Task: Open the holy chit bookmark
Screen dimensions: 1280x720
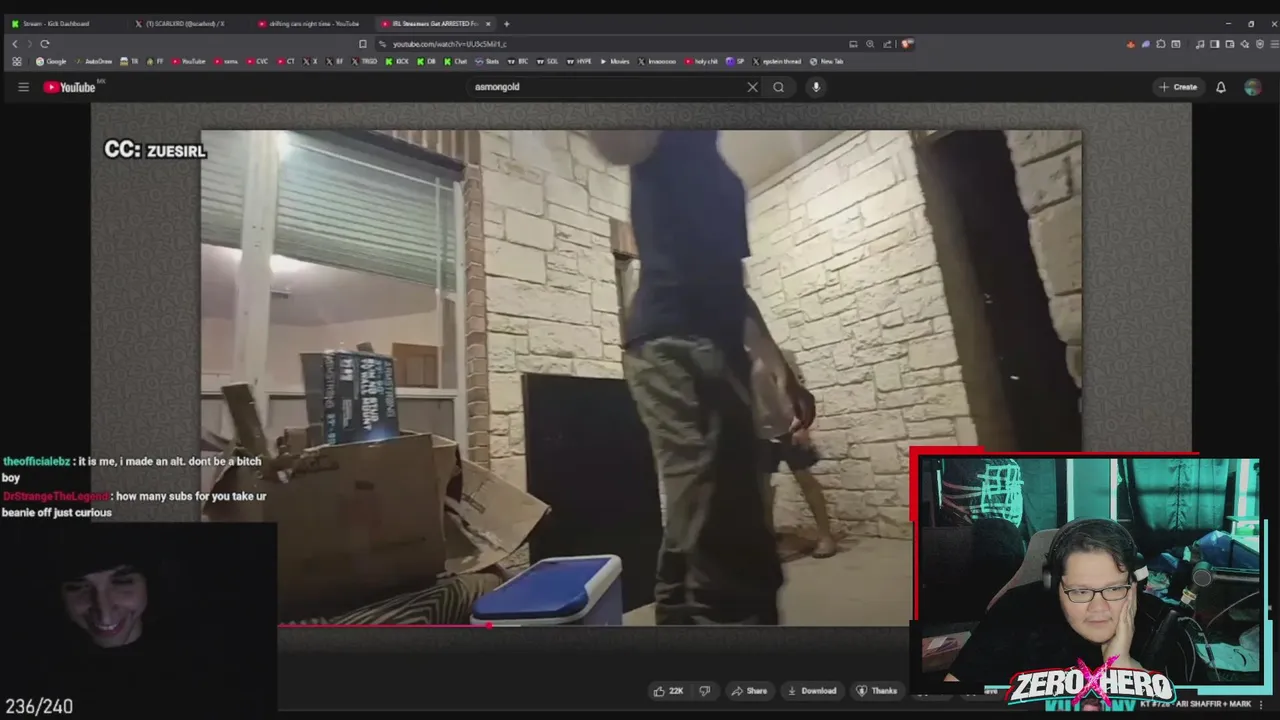Action: (701, 61)
